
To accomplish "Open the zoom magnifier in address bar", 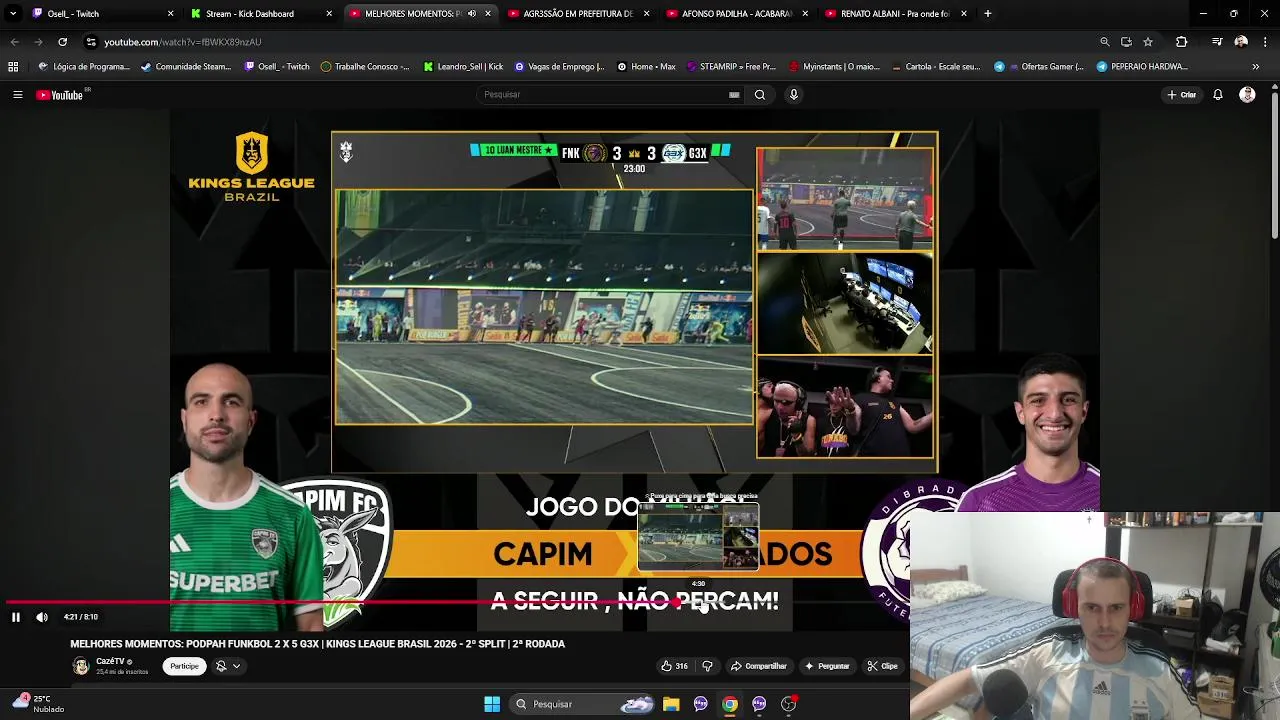I will (1104, 42).
